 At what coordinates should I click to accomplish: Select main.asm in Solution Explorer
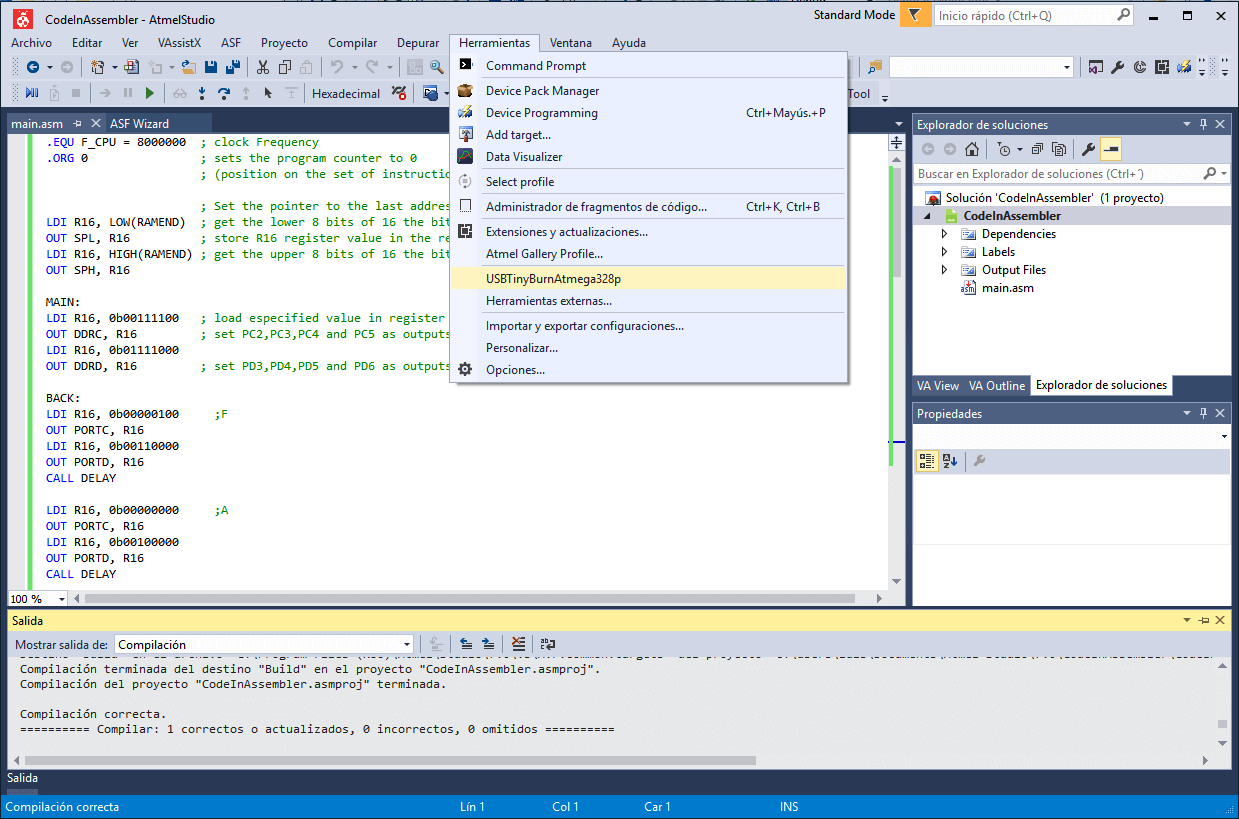[x=1008, y=288]
